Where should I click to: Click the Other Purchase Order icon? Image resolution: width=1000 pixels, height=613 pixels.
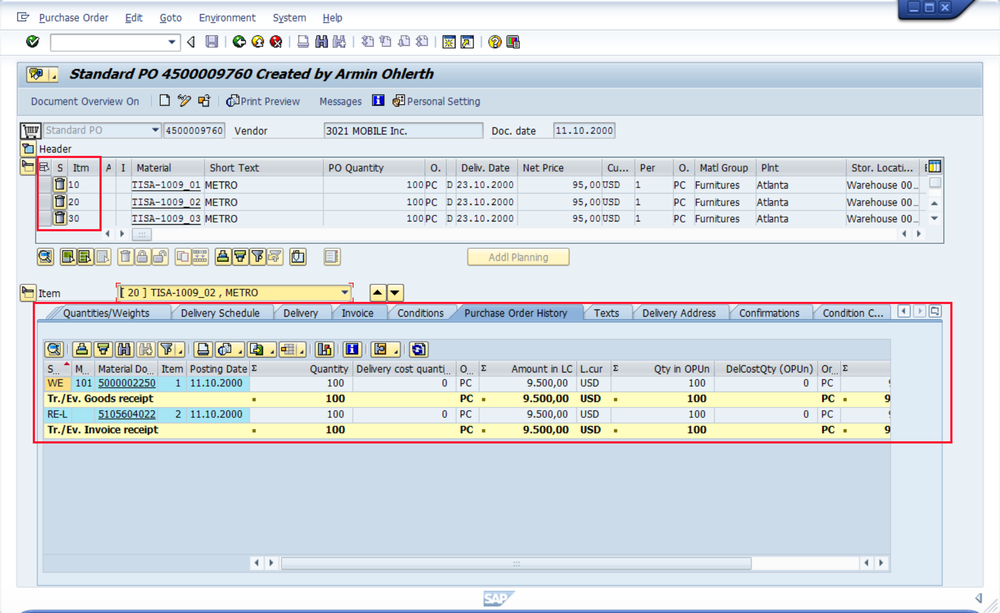pyautogui.click(x=204, y=100)
